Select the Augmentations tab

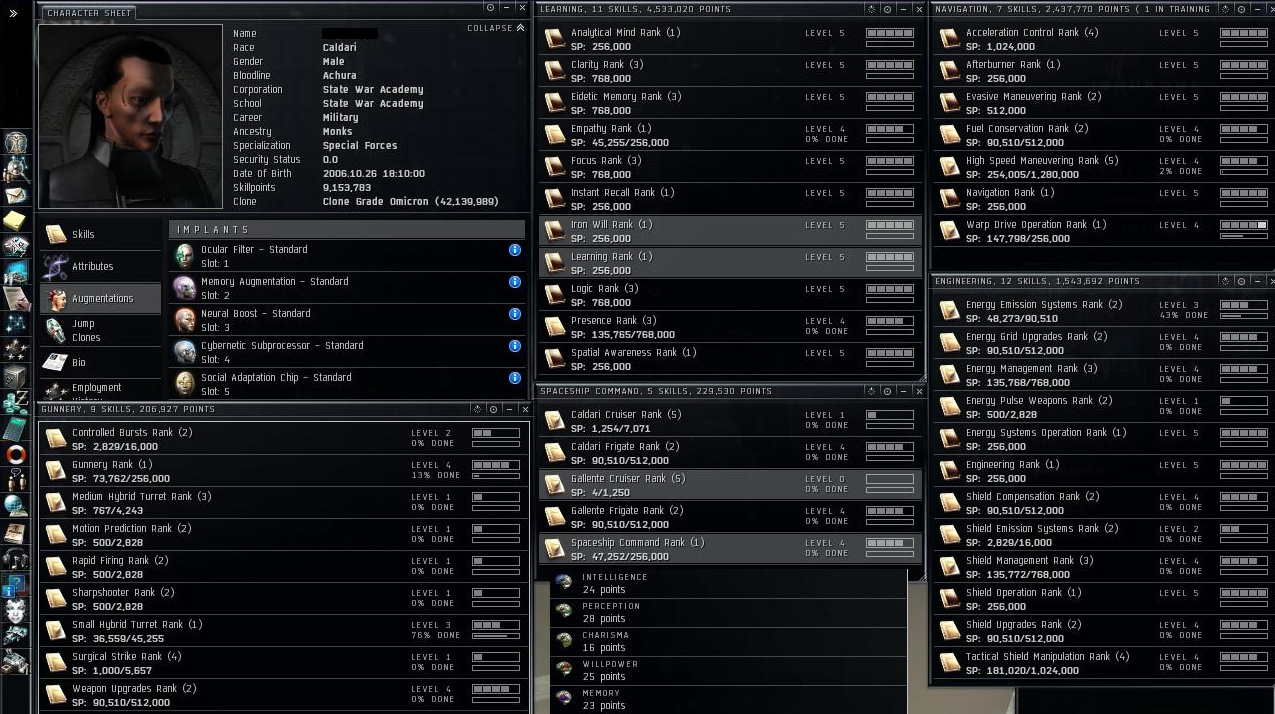click(100, 299)
